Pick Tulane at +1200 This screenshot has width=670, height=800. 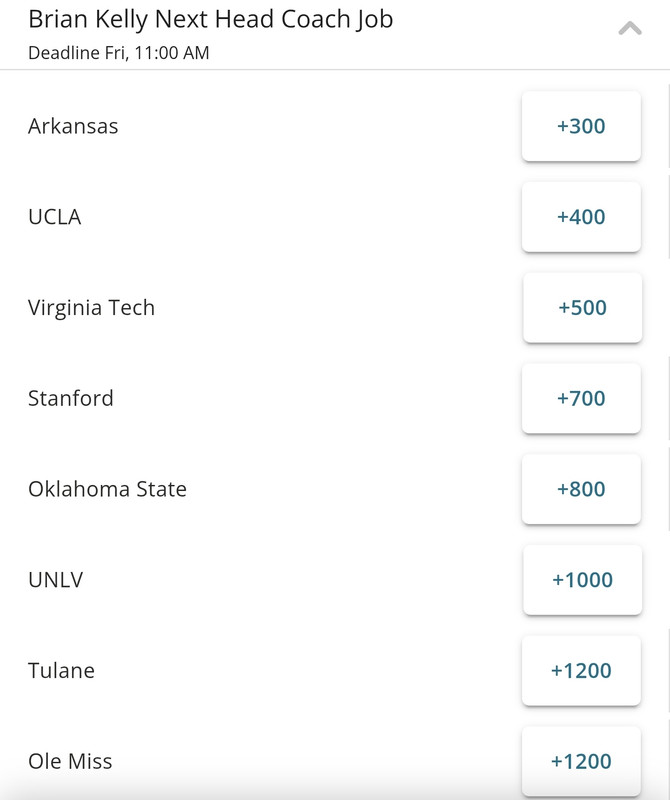581,671
